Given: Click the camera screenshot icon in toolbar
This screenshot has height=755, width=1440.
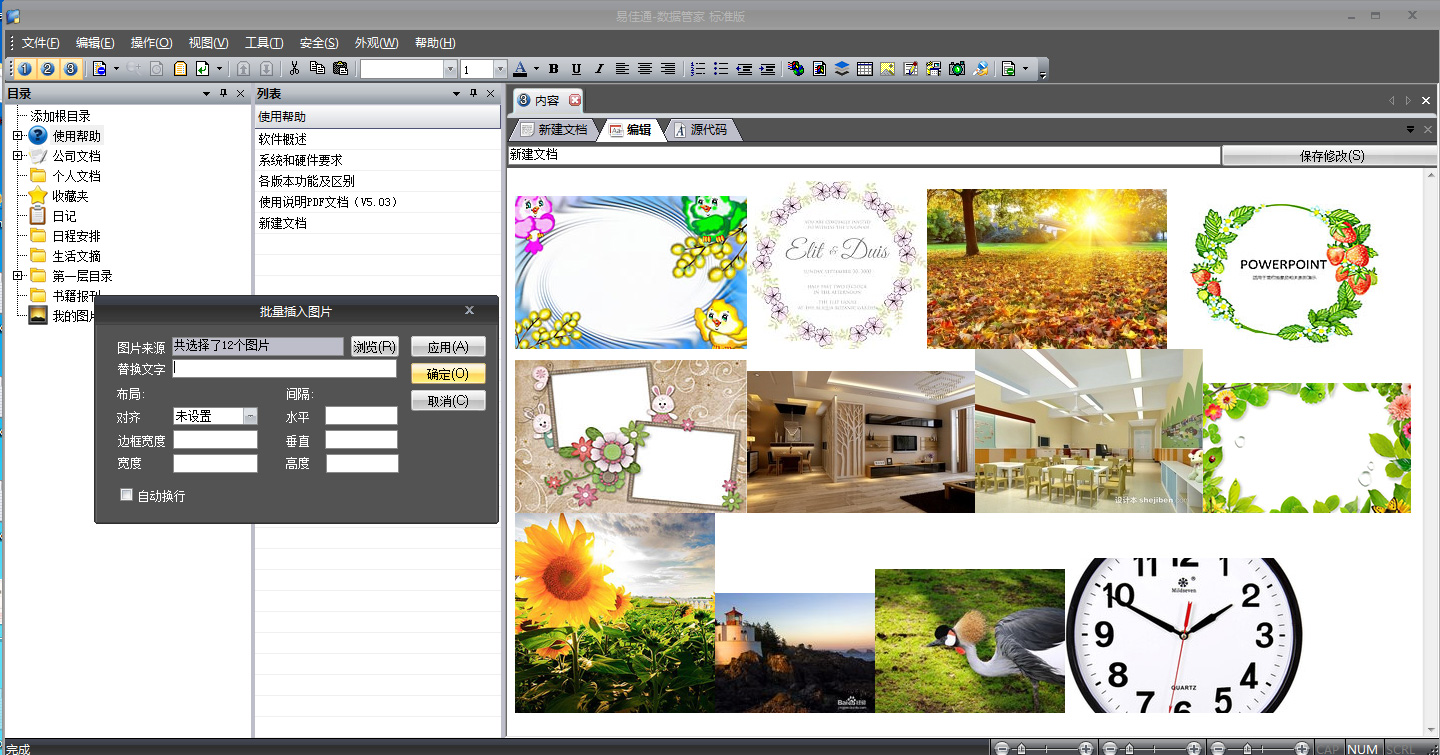Looking at the screenshot, I should pyautogui.click(x=957, y=69).
